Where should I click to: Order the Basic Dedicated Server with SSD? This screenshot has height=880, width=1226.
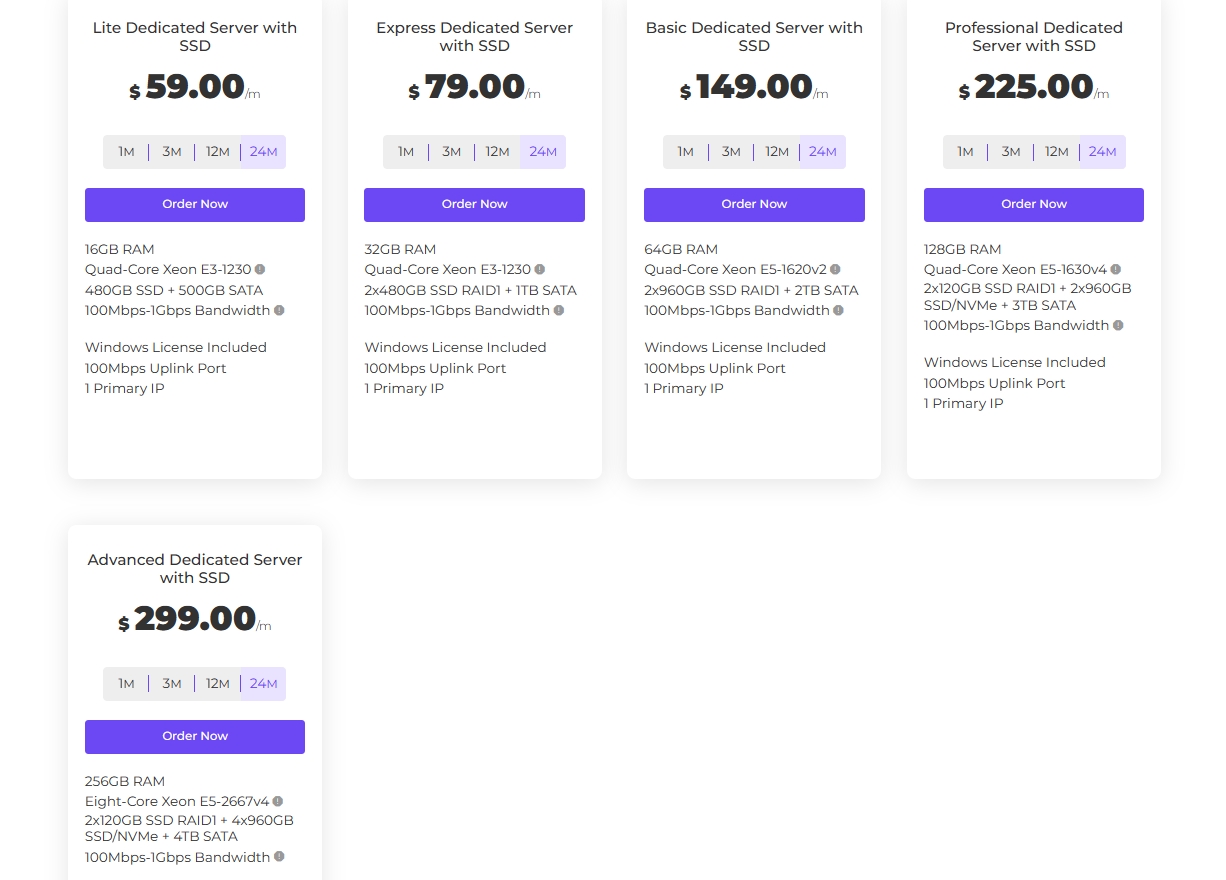point(754,204)
